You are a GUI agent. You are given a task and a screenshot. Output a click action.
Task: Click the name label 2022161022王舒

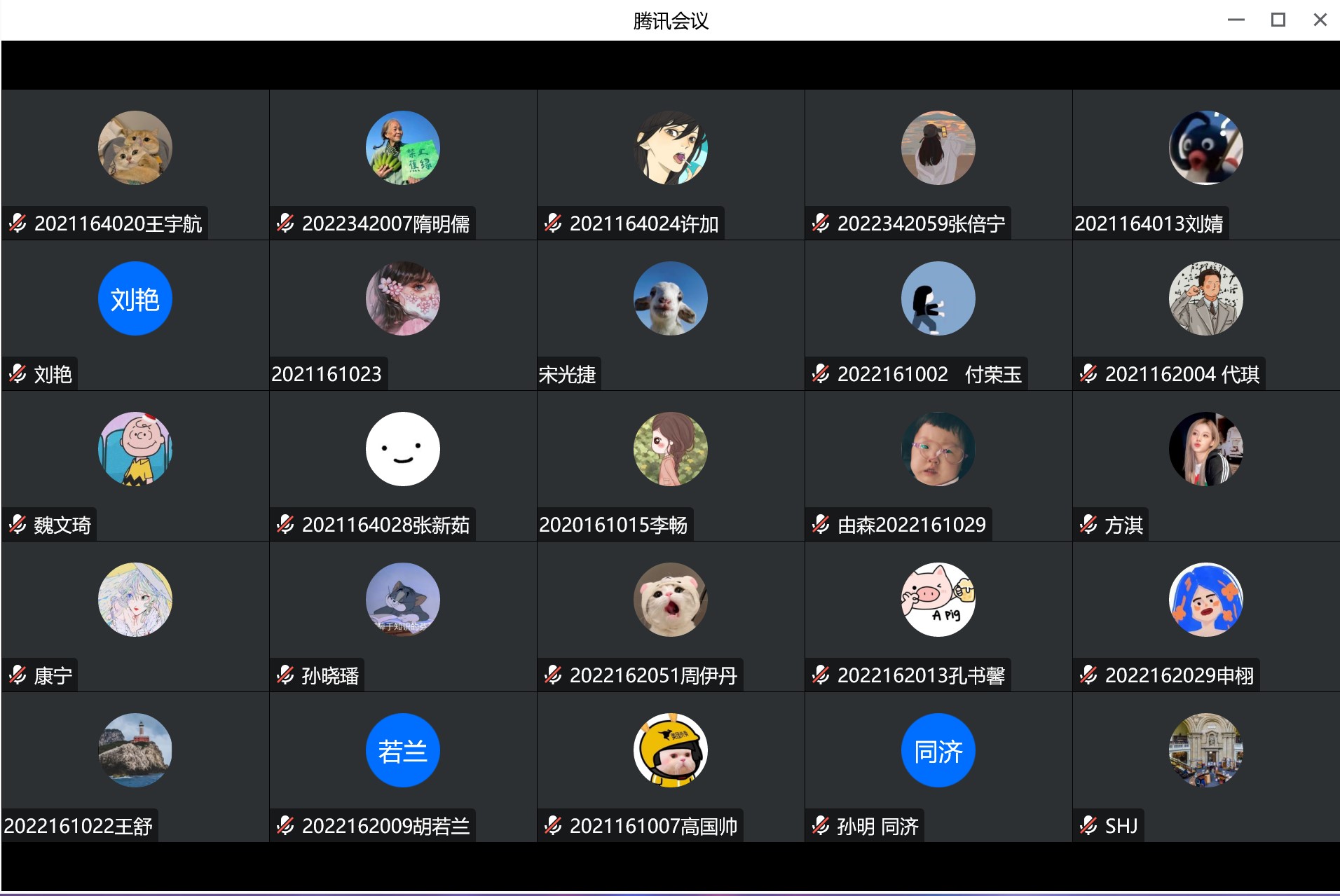78,826
